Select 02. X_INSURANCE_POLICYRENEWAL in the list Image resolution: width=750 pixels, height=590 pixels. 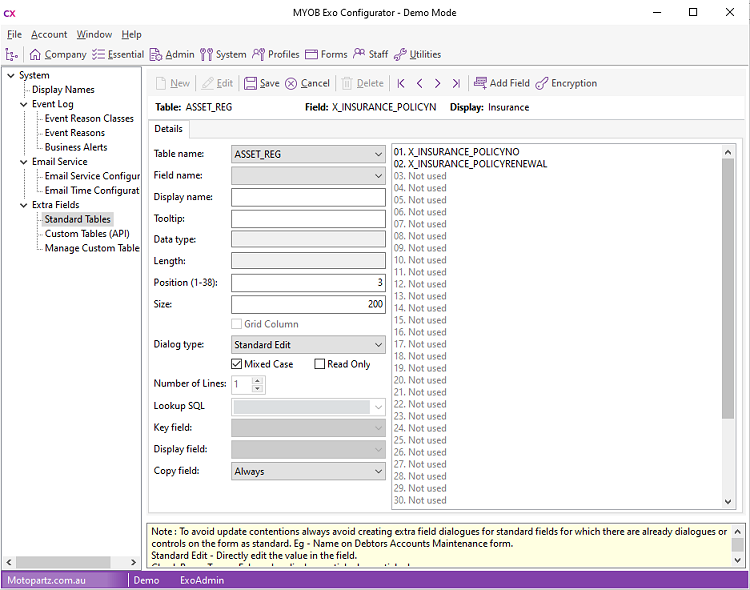coord(470,164)
